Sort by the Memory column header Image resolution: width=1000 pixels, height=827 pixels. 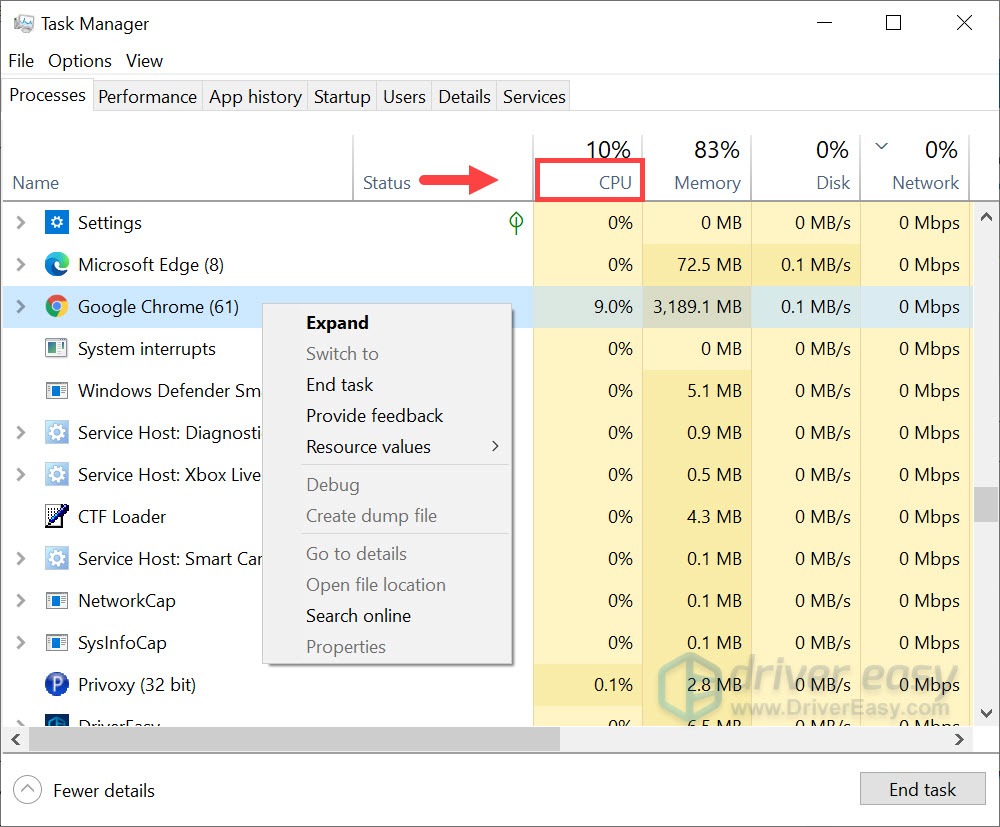(x=697, y=167)
